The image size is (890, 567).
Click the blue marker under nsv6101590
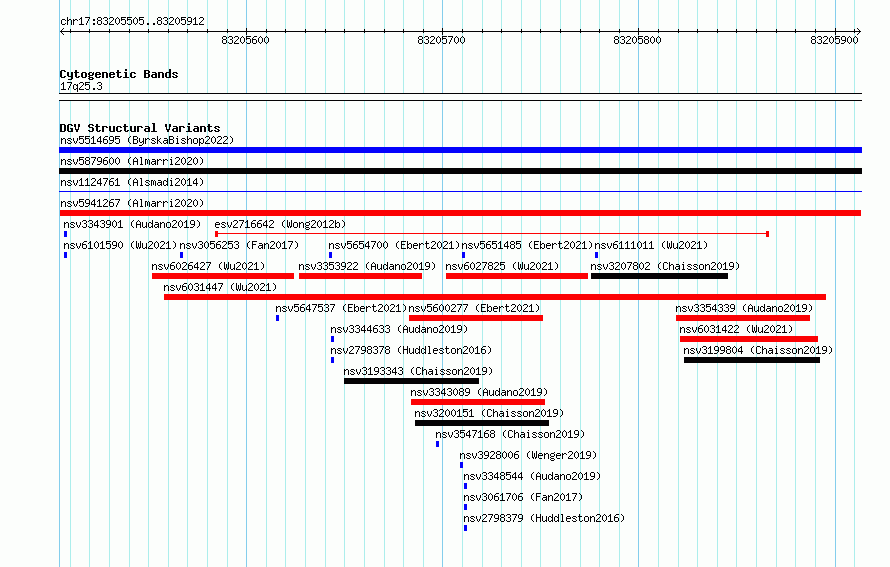point(66,255)
